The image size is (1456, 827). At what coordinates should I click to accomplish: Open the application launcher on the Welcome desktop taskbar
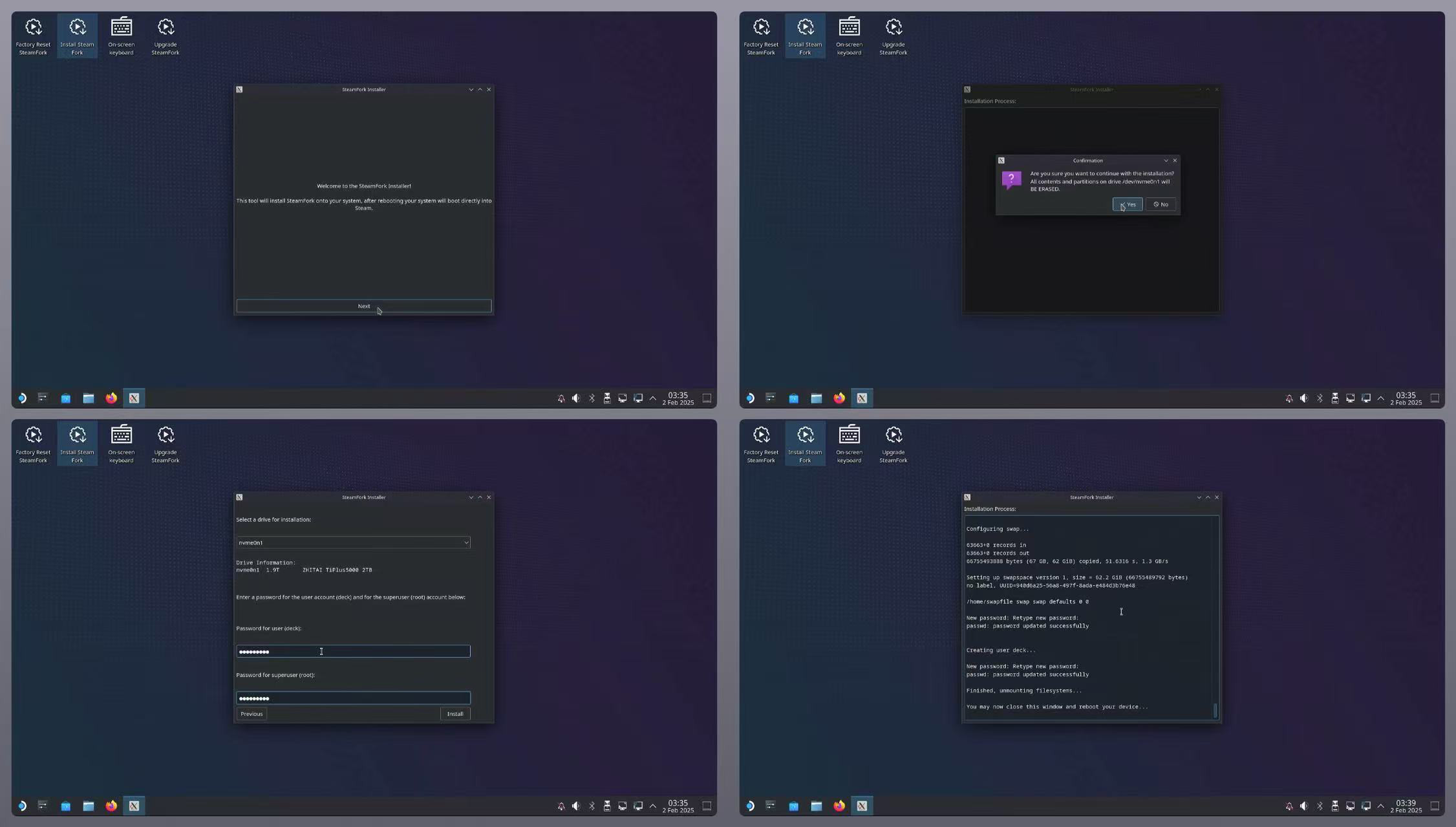21,398
